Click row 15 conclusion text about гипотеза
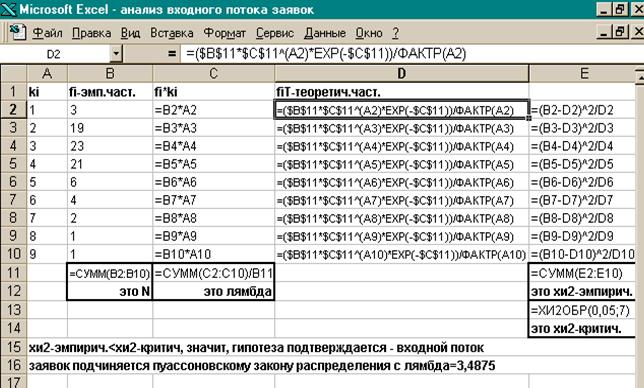The image size is (644, 388). [x=256, y=347]
